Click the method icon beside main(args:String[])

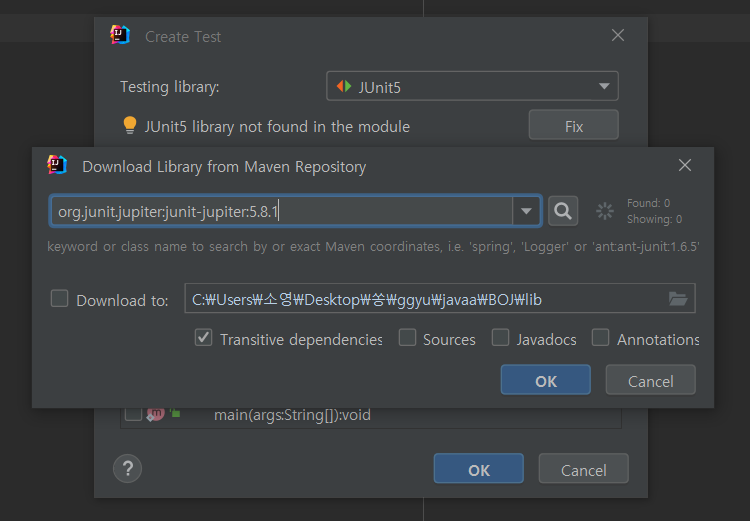coord(156,414)
